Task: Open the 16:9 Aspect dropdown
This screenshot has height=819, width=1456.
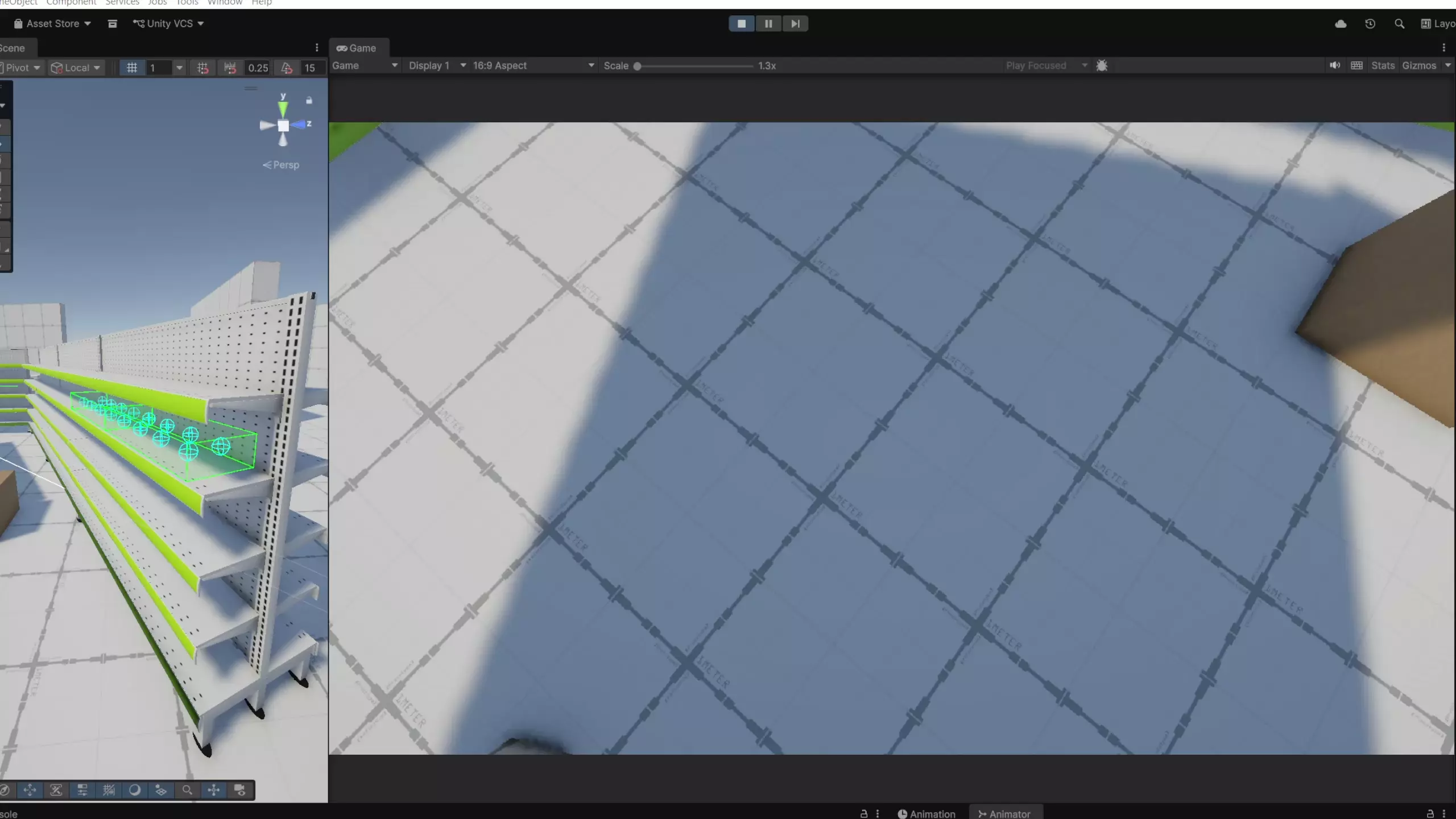Action: pyautogui.click(x=533, y=65)
